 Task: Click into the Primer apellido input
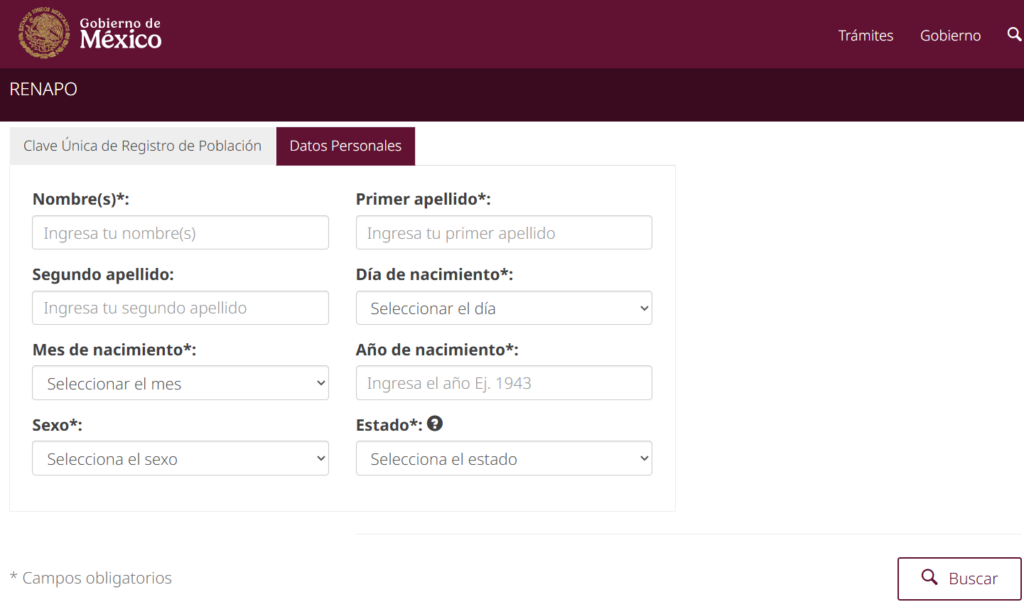pyautogui.click(x=503, y=233)
